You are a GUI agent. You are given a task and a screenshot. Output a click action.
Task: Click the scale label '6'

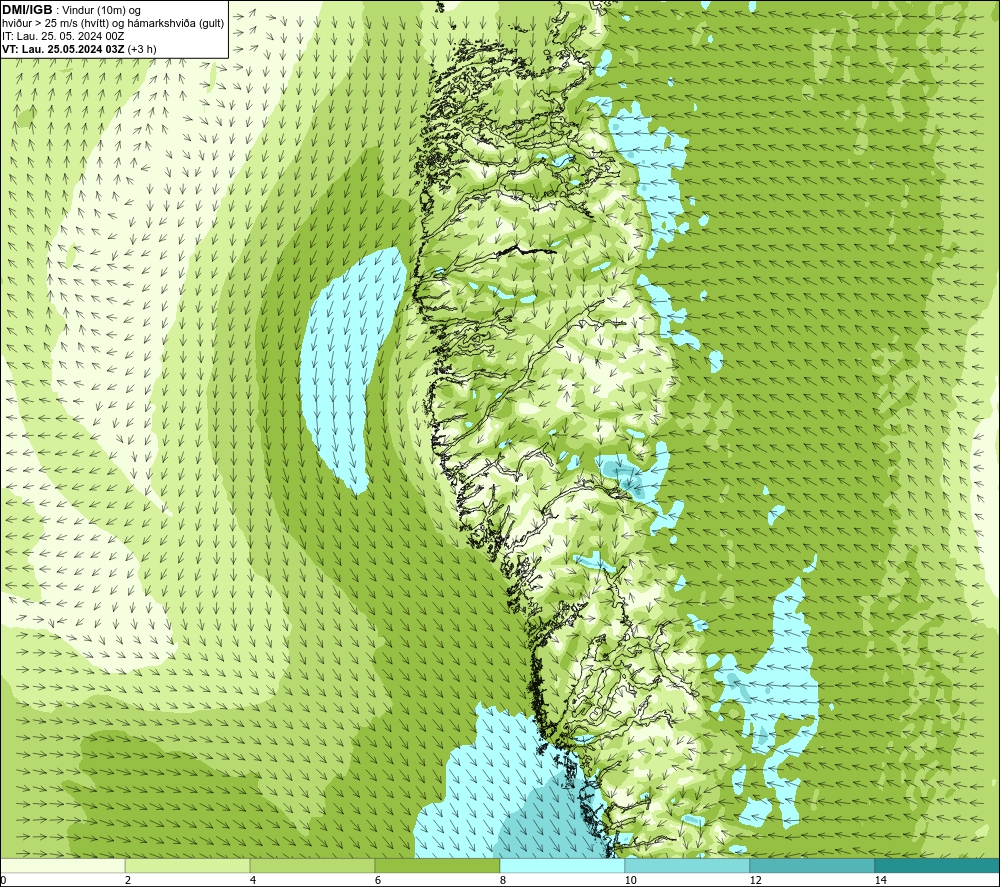378,880
